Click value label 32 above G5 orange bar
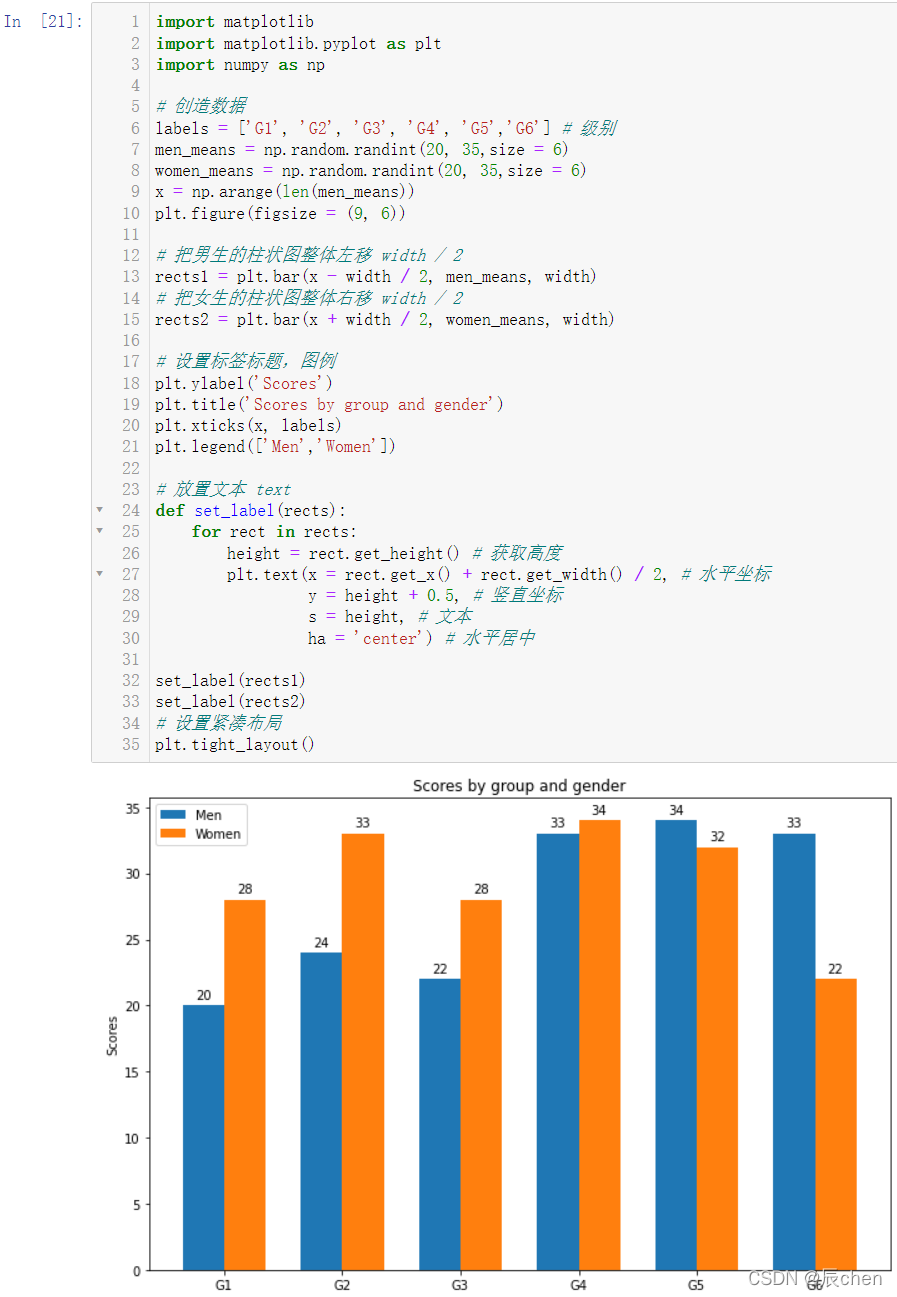The image size is (897, 1297). (717, 837)
